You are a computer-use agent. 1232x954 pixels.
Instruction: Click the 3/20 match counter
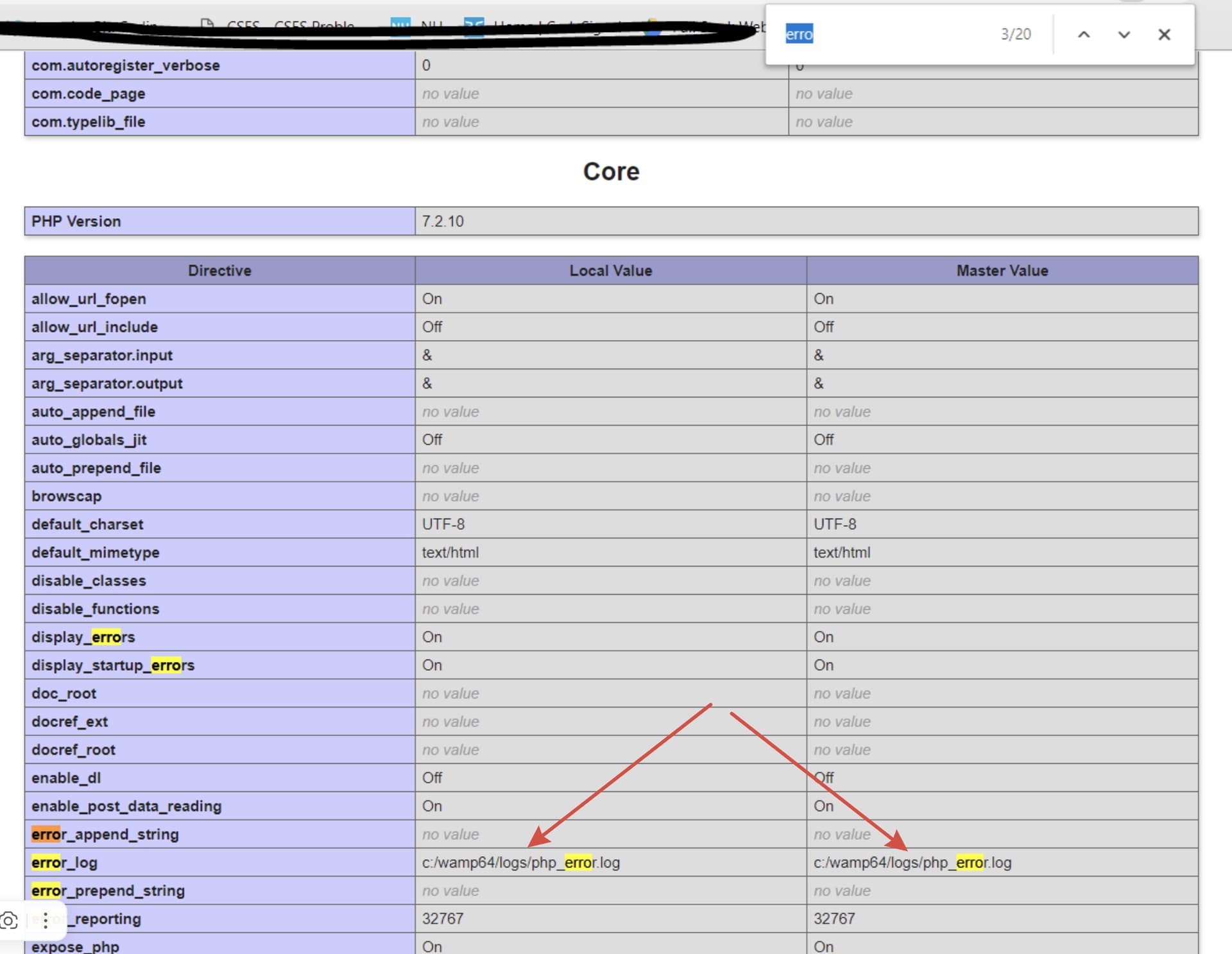(1015, 35)
